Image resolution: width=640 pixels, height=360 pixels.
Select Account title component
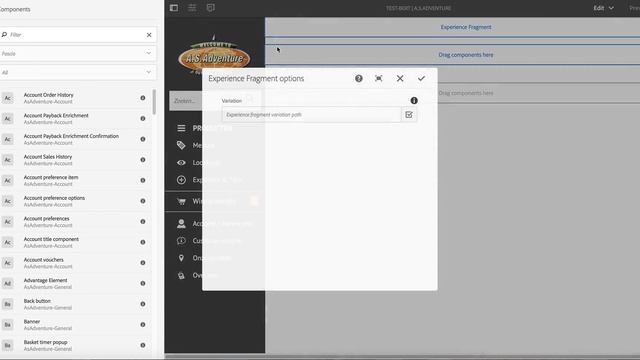[x=76, y=242]
